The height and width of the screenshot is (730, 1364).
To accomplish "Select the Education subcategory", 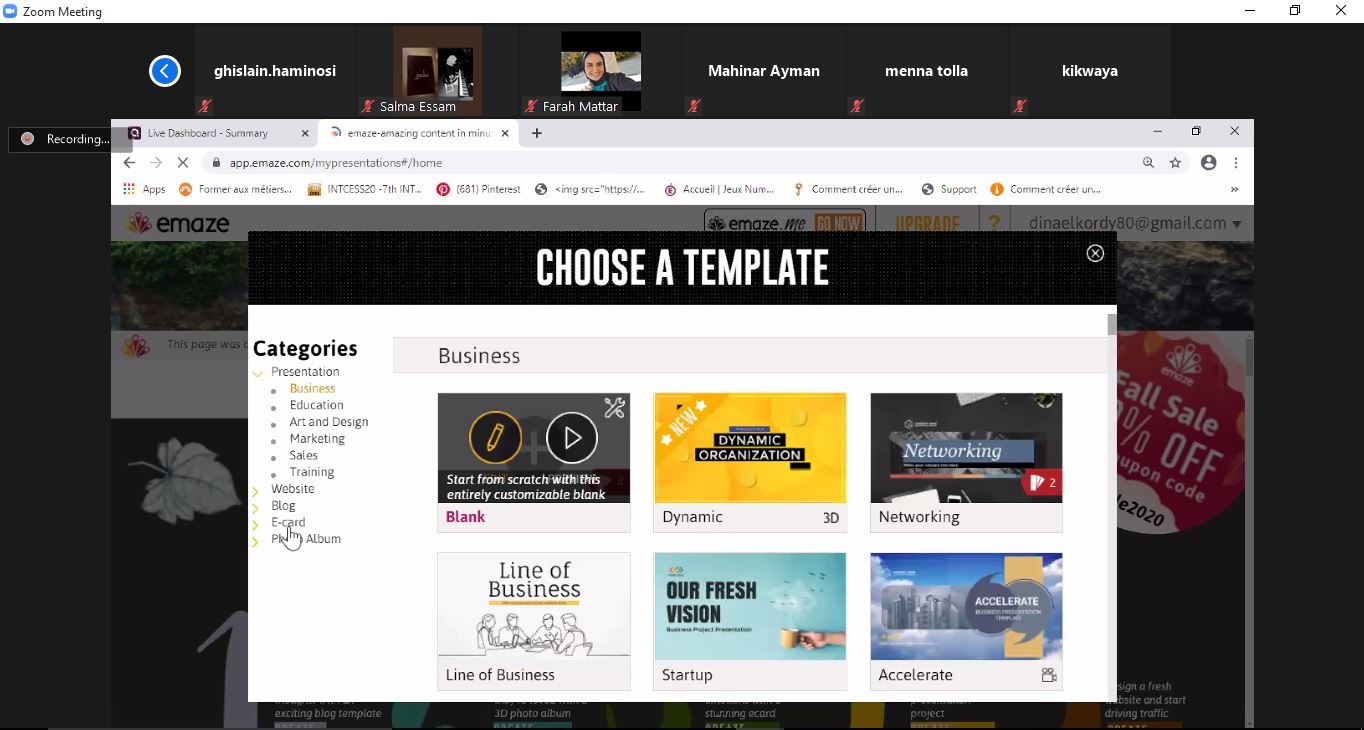I will click(x=316, y=405).
